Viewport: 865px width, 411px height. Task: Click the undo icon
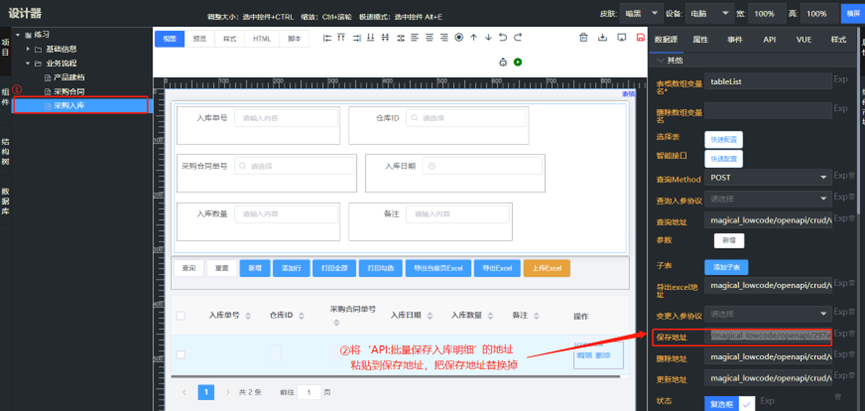(x=503, y=38)
